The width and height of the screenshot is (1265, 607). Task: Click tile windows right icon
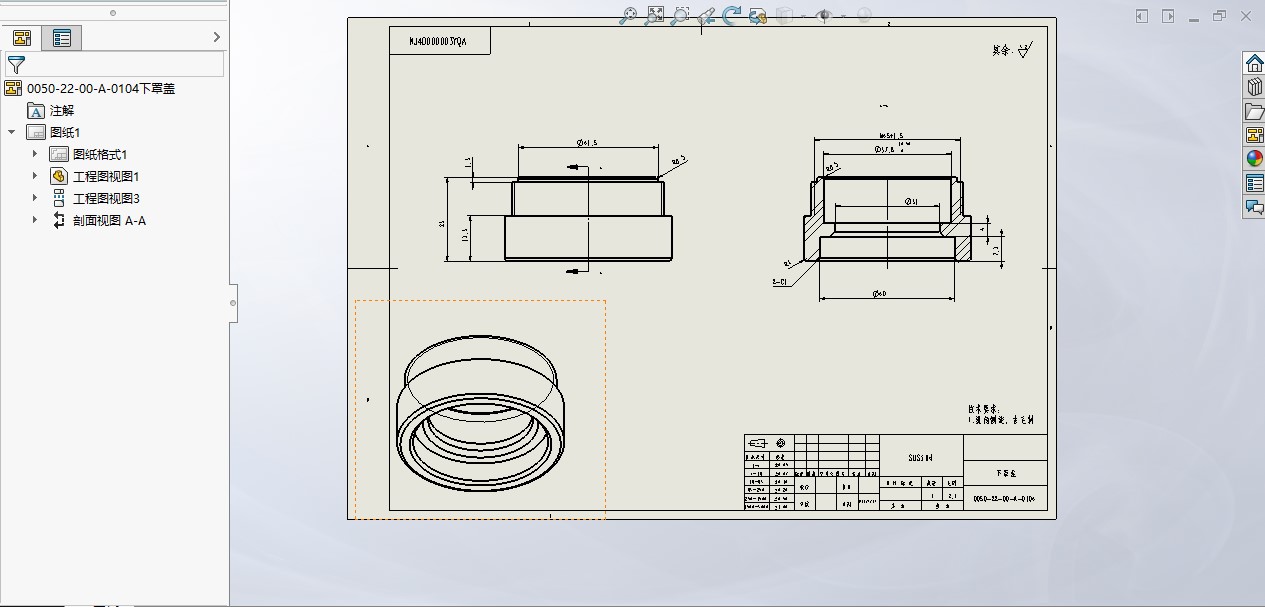tap(1168, 16)
